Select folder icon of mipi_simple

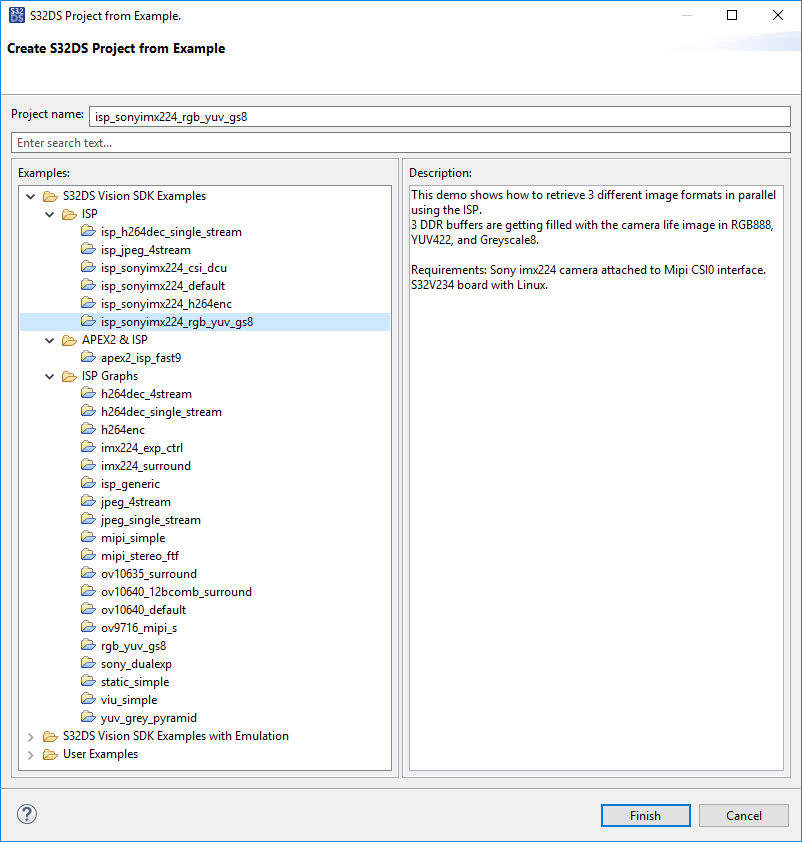pyautogui.click(x=88, y=538)
